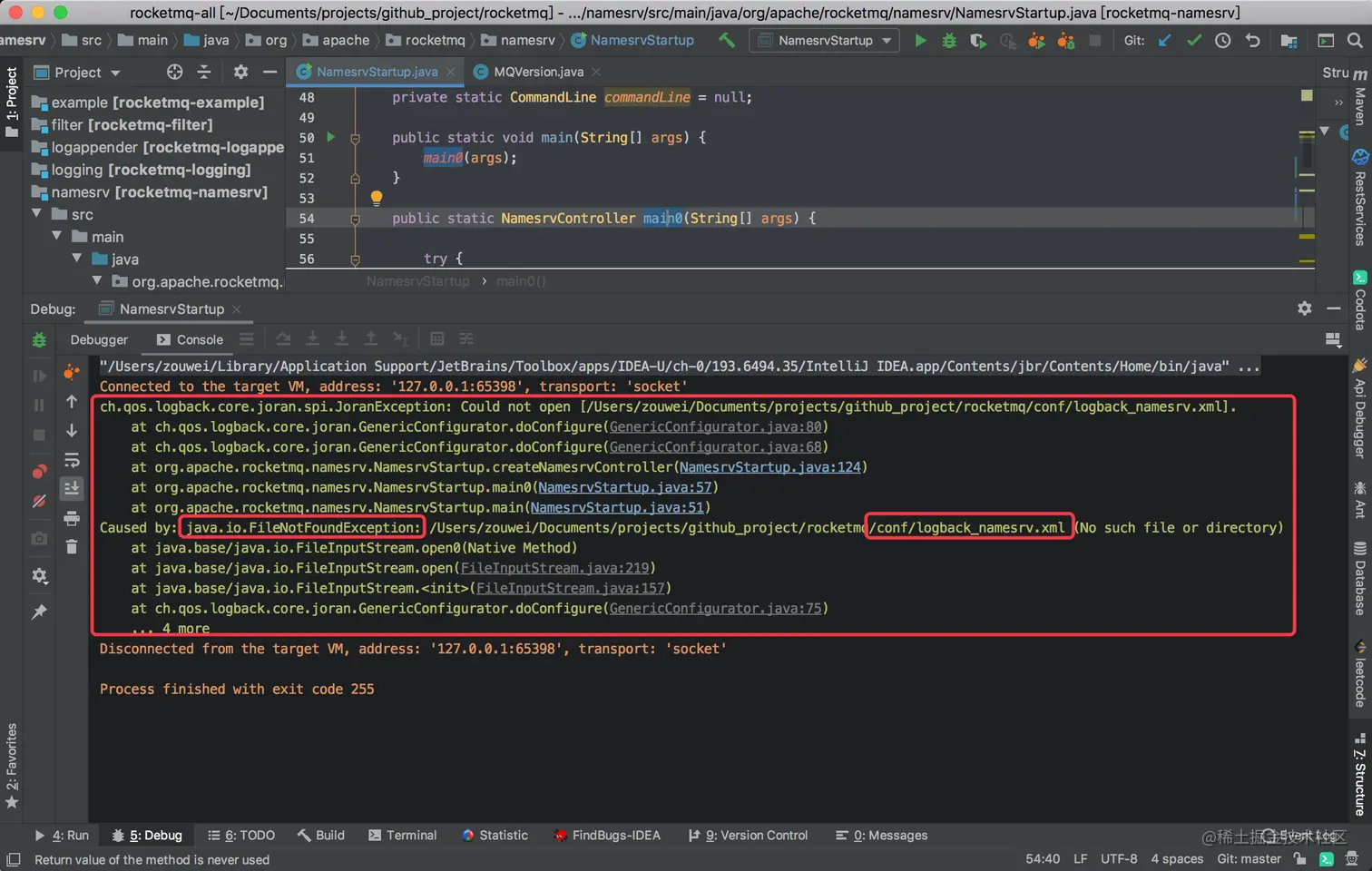
Task: Jump down the stack trace arrow
Action: coord(72,431)
